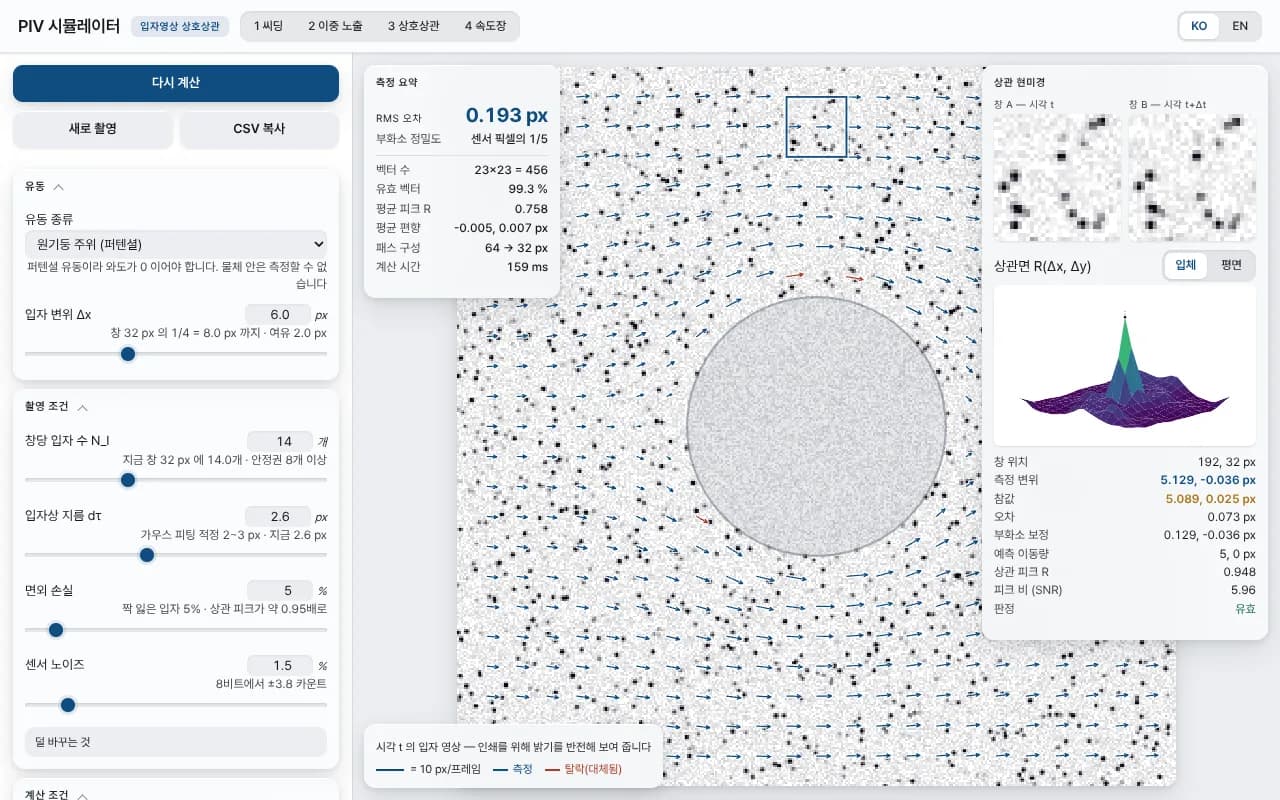The image size is (1280, 800).
Task: Toggle the 계산 조건 section chevron
Action: point(83,796)
